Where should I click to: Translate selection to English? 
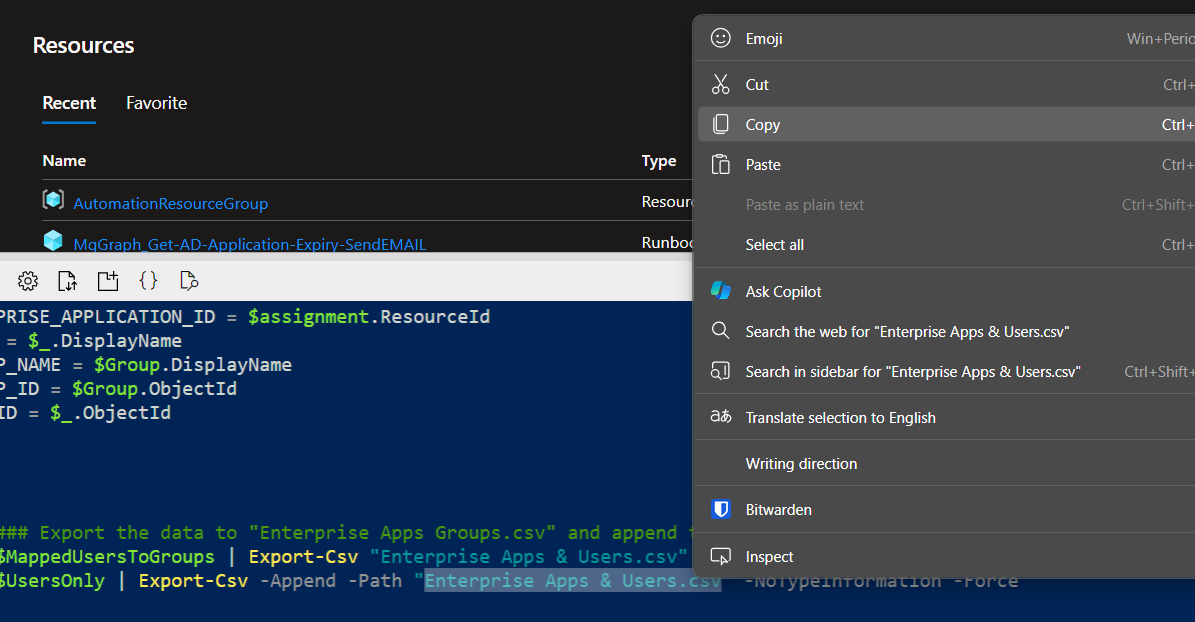click(x=840, y=418)
